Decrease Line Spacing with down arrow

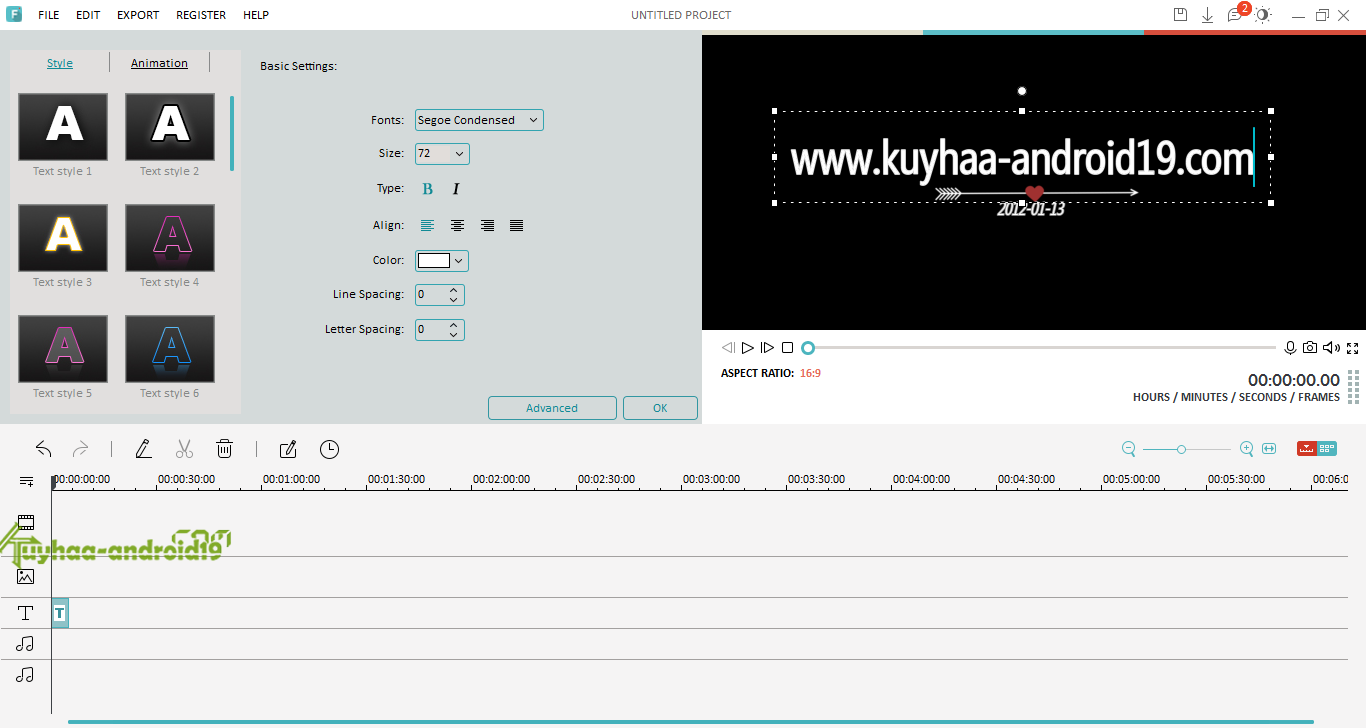(x=454, y=300)
